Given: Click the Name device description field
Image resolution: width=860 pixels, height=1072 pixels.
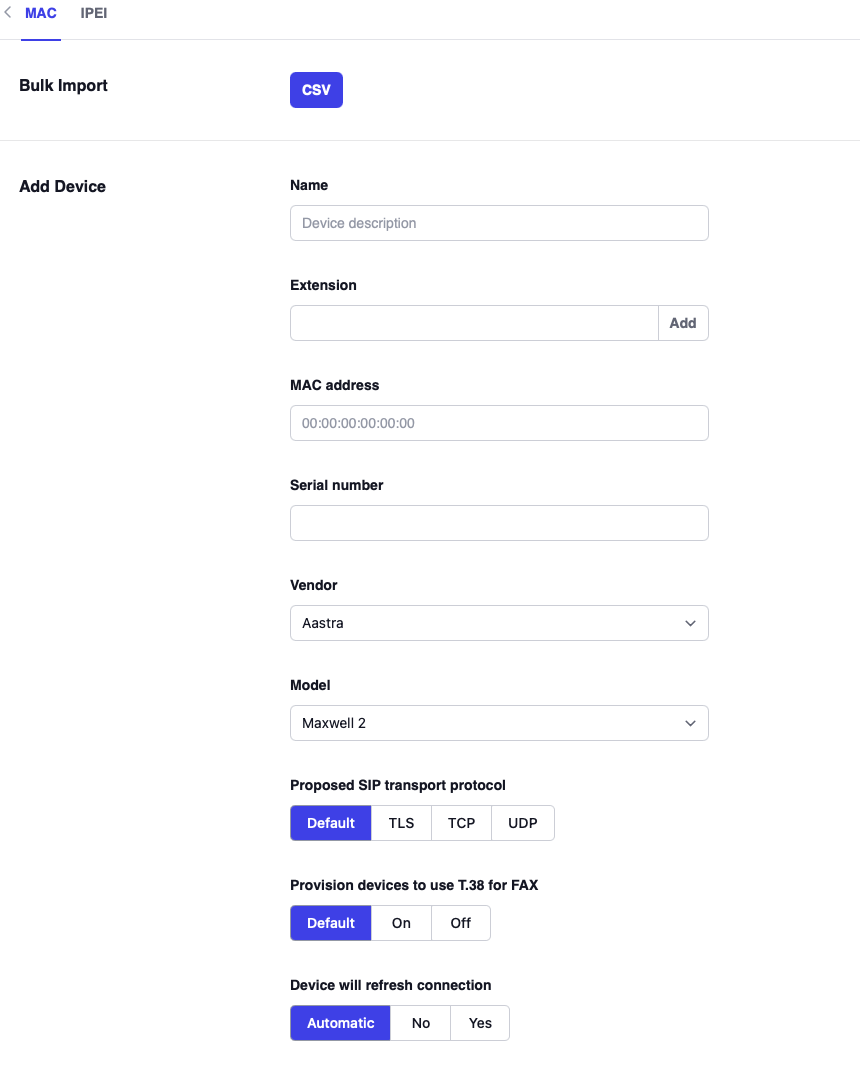Looking at the screenshot, I should tap(499, 223).
